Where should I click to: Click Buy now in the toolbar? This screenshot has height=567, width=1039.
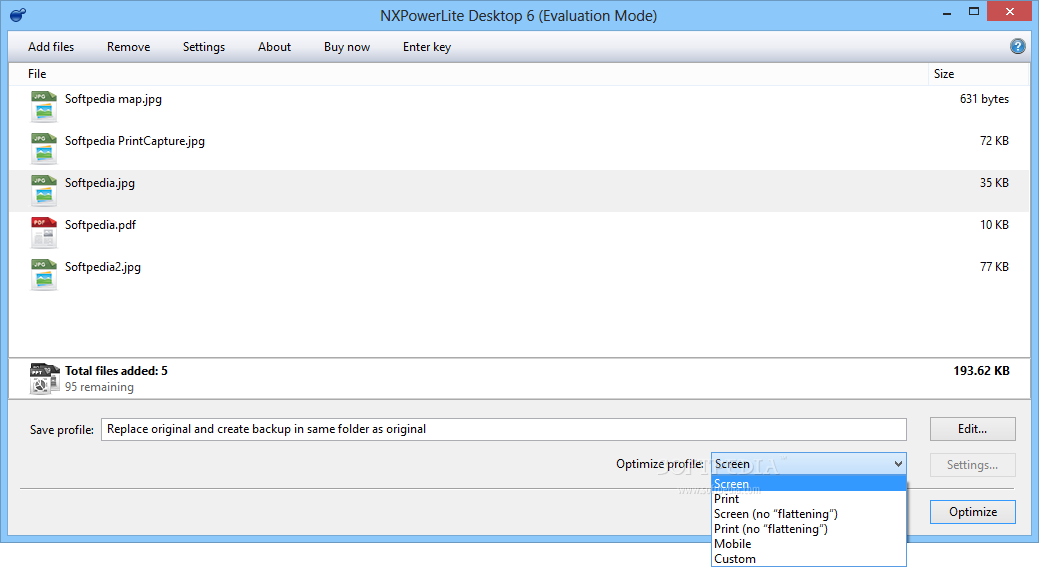[347, 47]
